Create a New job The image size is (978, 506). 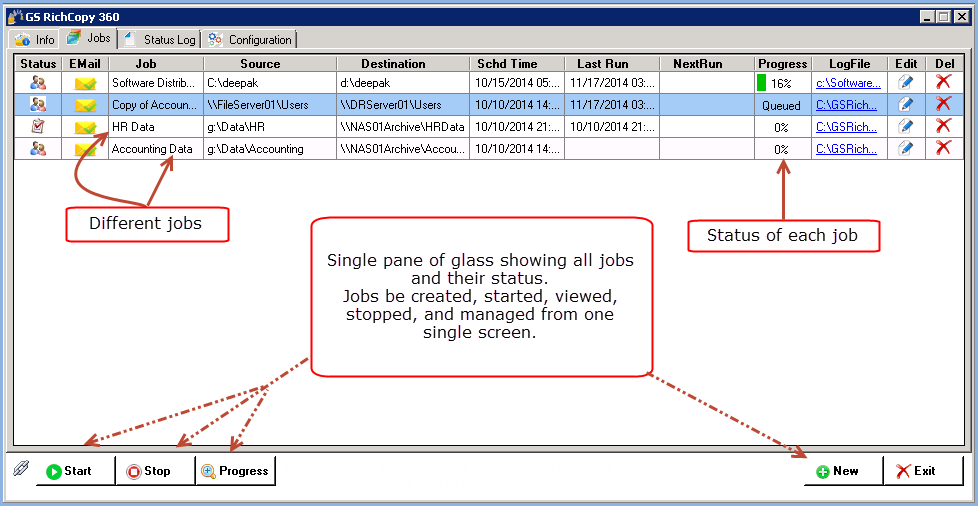(x=843, y=470)
